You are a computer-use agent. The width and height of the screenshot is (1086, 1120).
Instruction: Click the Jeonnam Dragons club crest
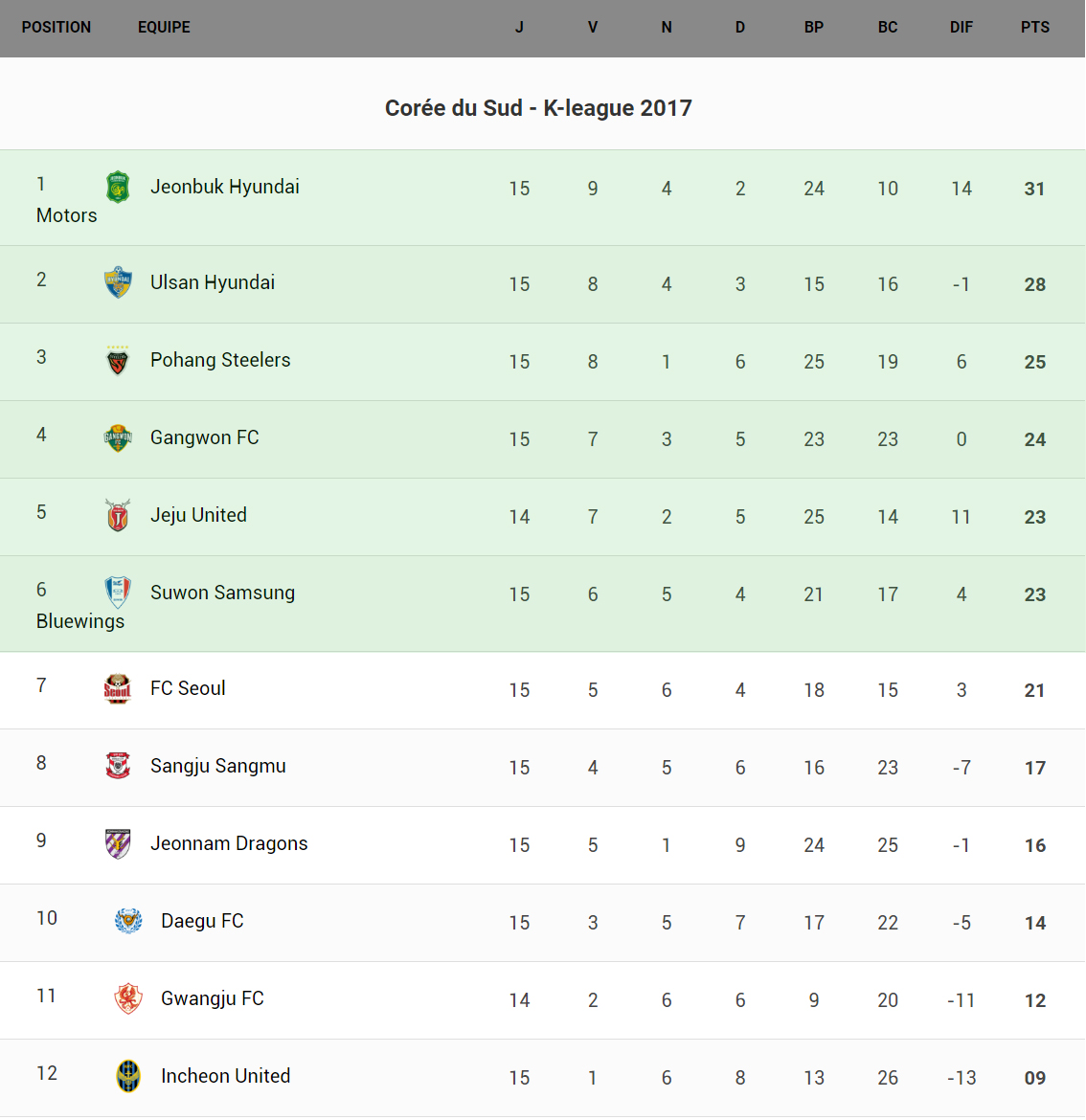point(118,843)
